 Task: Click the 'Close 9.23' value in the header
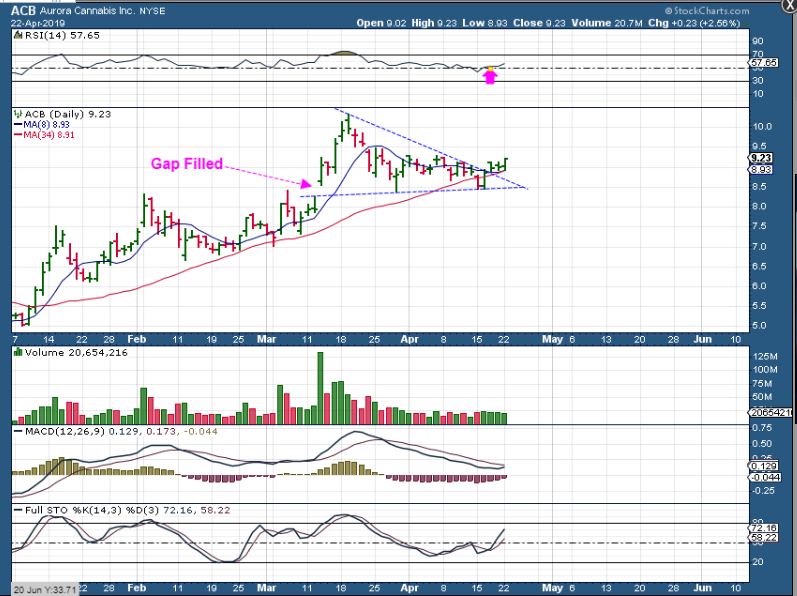pos(539,23)
